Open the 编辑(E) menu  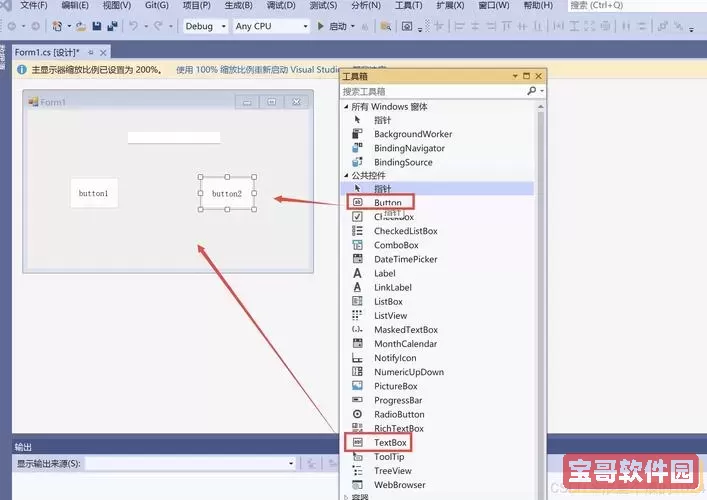click(75, 5)
